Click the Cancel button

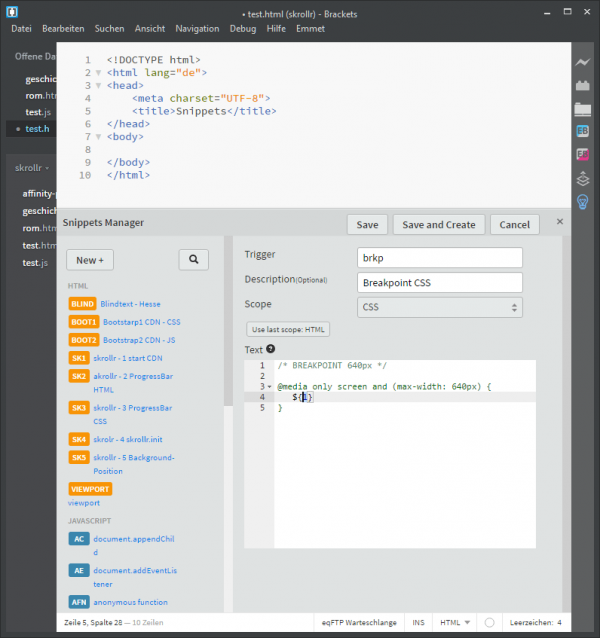click(x=515, y=225)
